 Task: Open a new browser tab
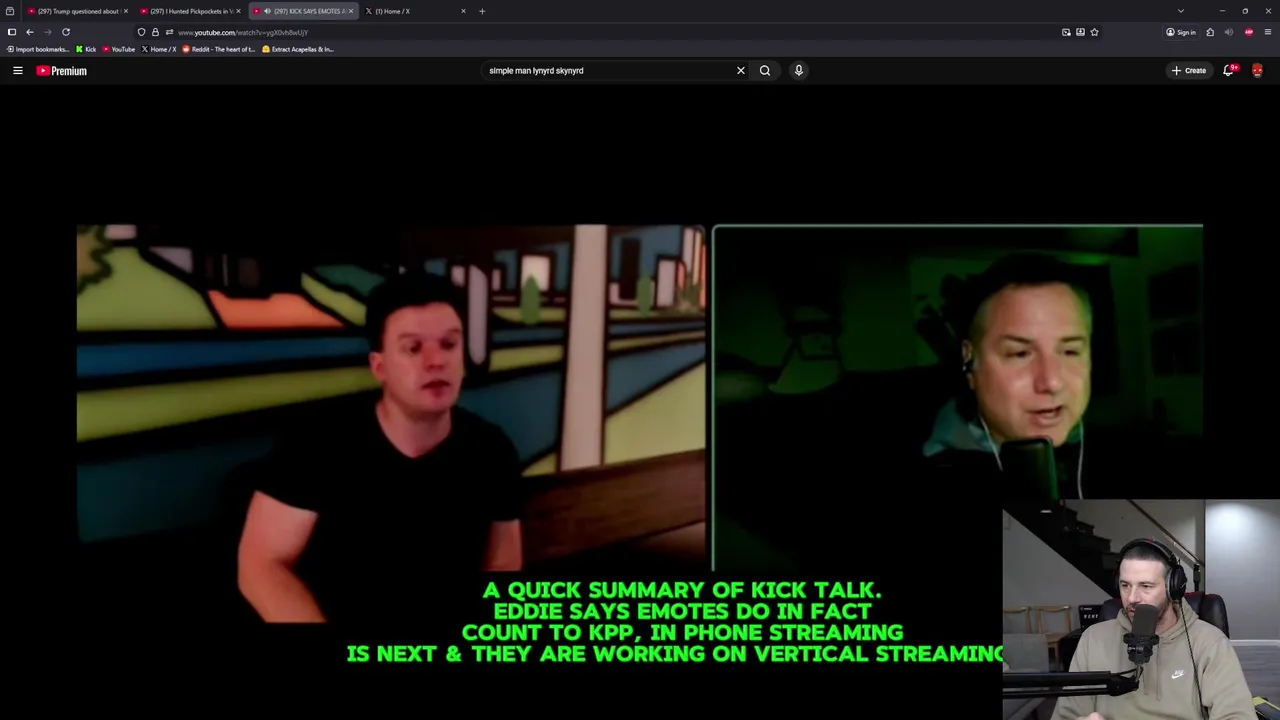(x=482, y=11)
